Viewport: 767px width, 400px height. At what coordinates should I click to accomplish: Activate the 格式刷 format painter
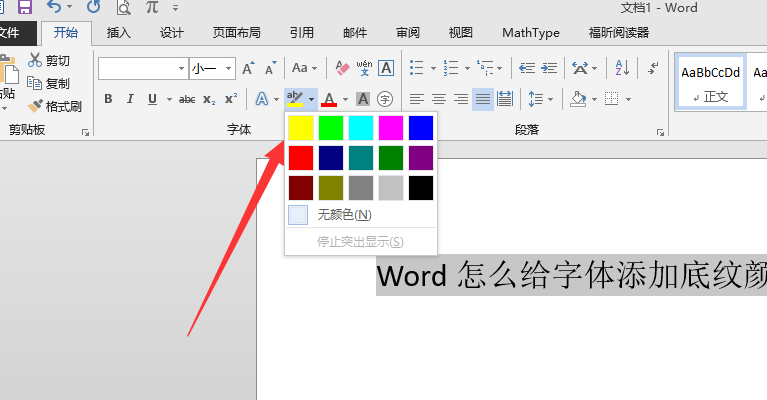pyautogui.click(x=54, y=106)
